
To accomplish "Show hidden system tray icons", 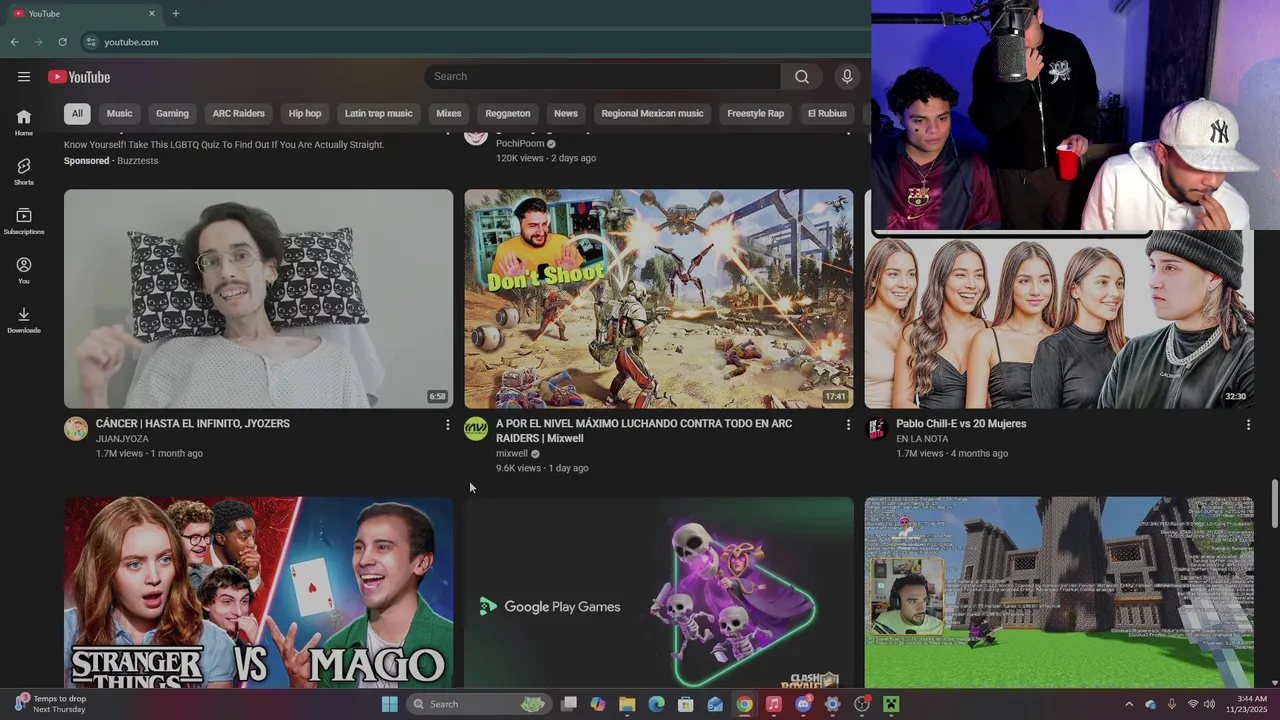I will point(1129,704).
